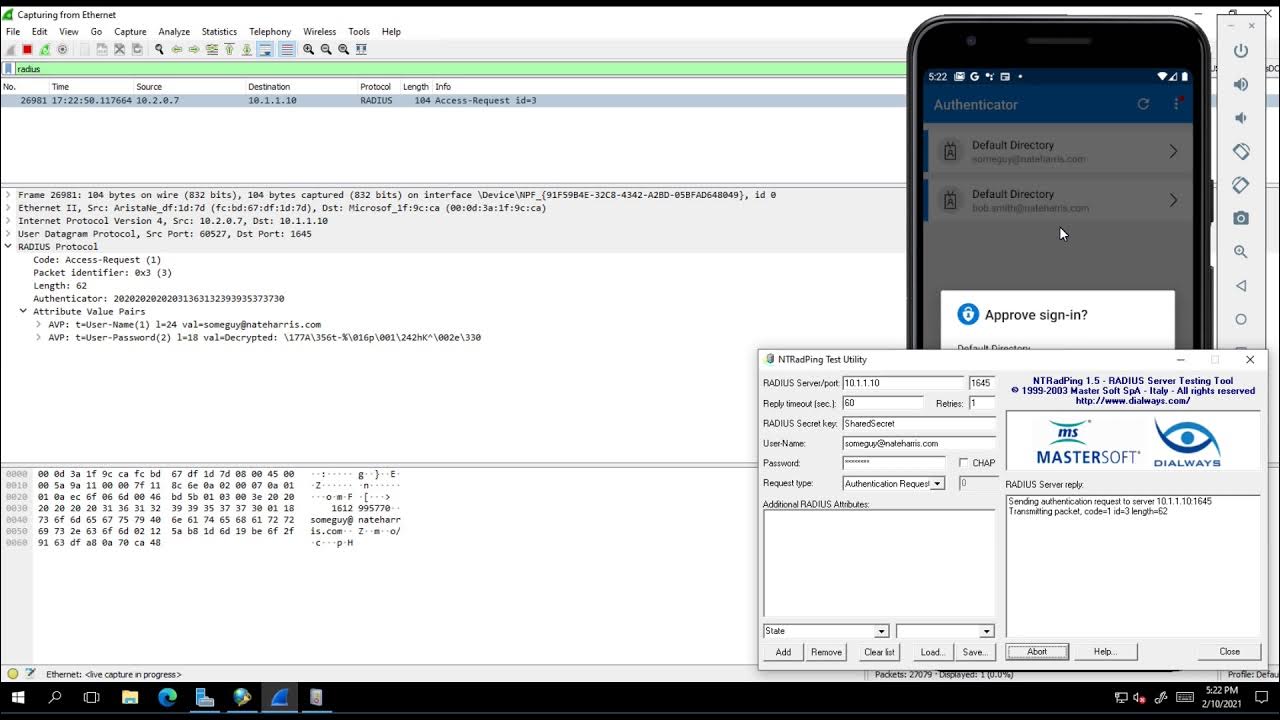Restart the current capture
Viewport: 1280px width, 720px height.
(45, 49)
